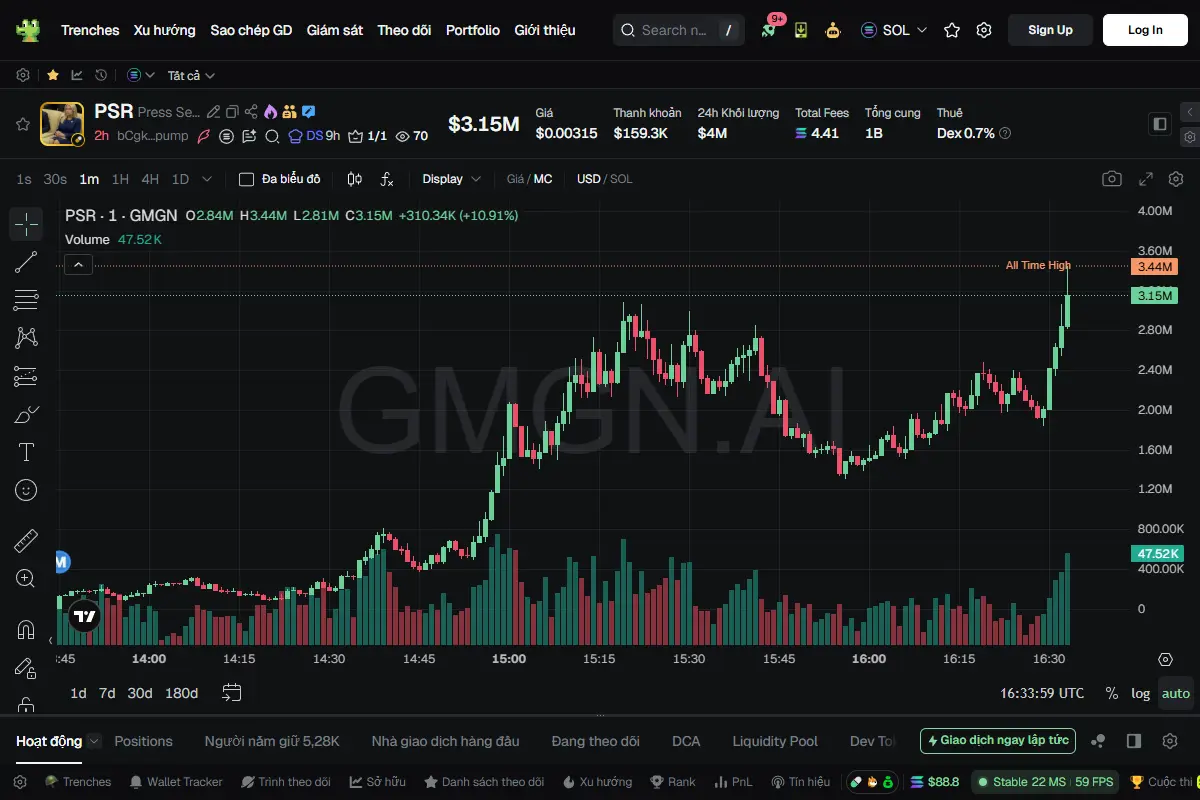
Task: Select the trend line drawing tool
Action: [26, 262]
